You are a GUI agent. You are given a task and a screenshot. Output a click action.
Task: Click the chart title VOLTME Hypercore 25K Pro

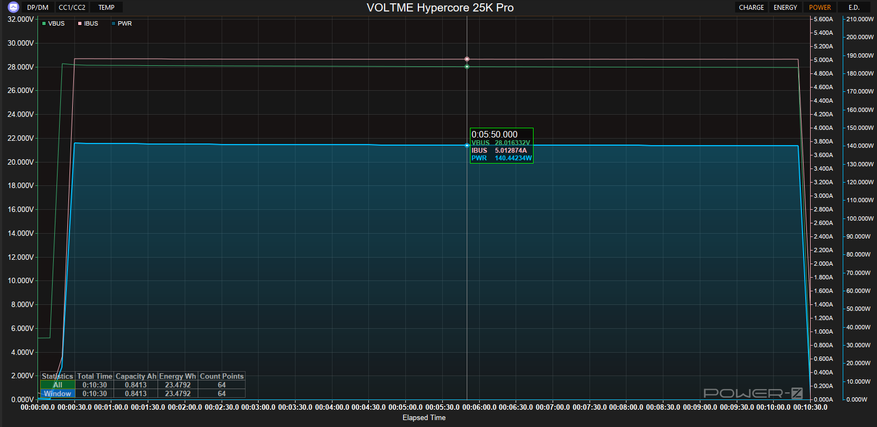(440, 7)
